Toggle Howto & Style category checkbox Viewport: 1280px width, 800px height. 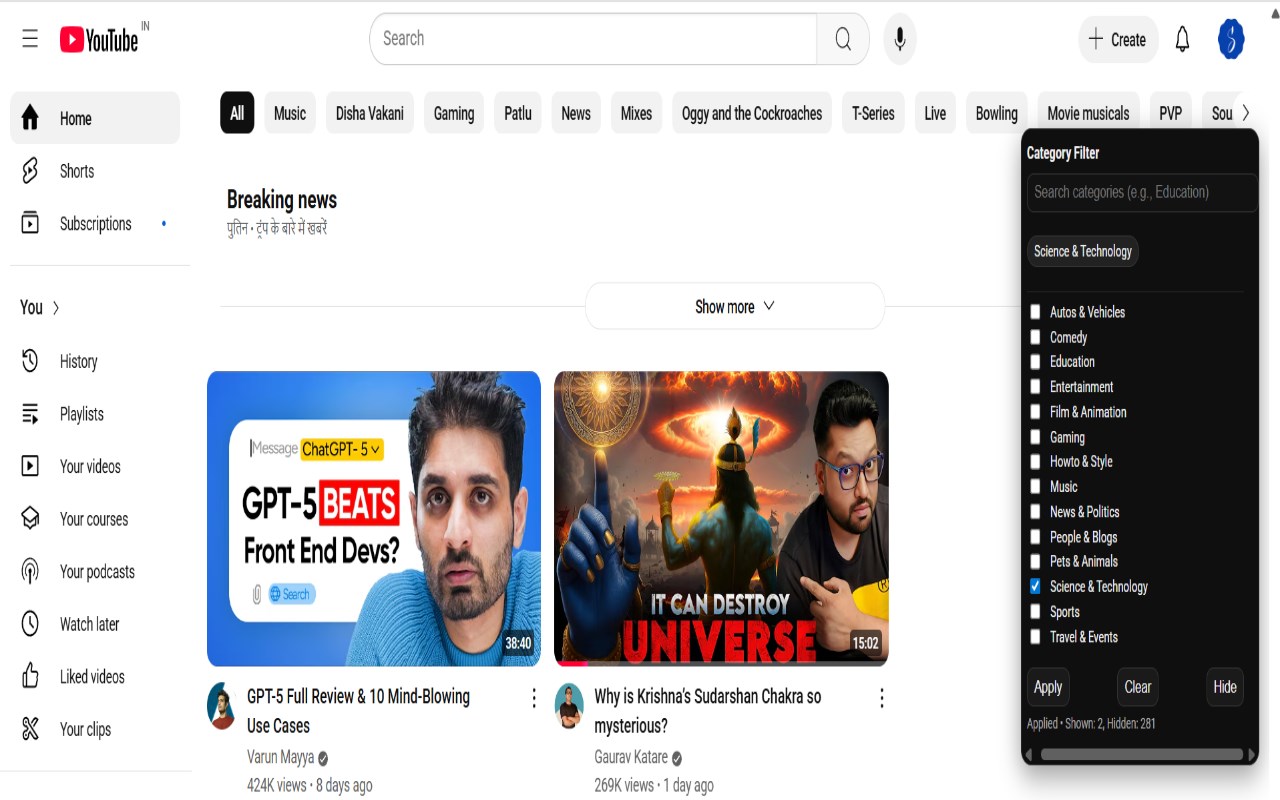[x=1035, y=461]
